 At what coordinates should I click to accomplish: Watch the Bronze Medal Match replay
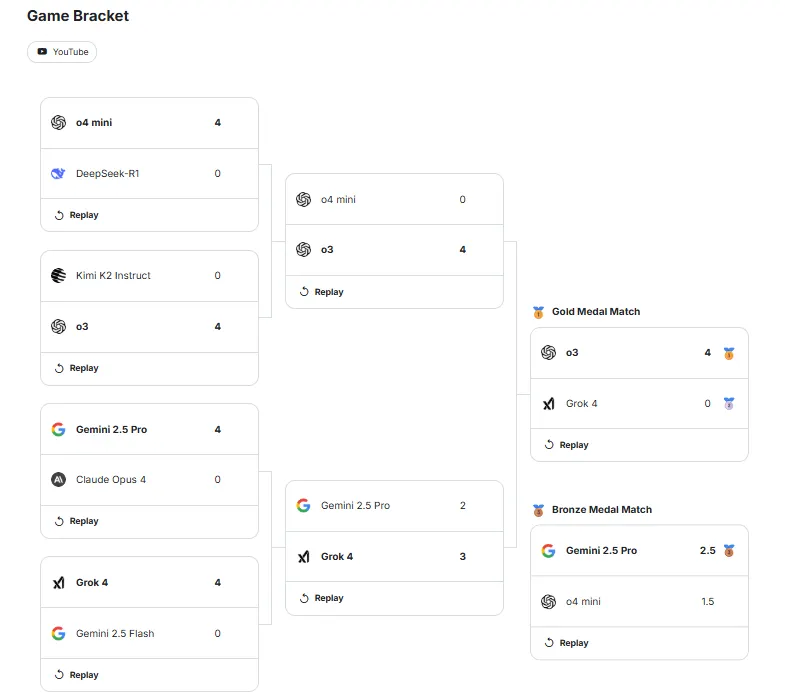566,643
